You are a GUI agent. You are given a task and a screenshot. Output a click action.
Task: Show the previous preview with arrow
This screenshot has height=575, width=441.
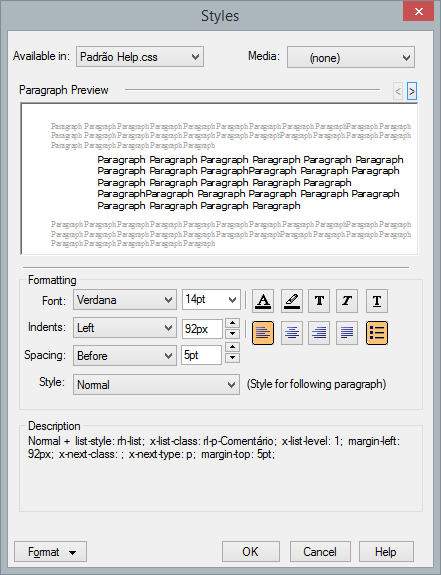pyautogui.click(x=398, y=91)
